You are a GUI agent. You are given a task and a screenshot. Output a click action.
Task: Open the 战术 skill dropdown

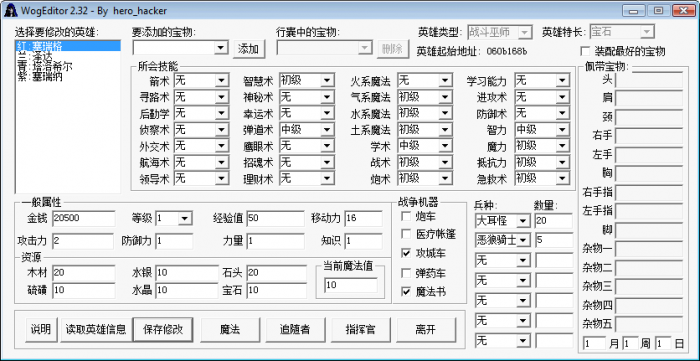[x=445, y=162]
